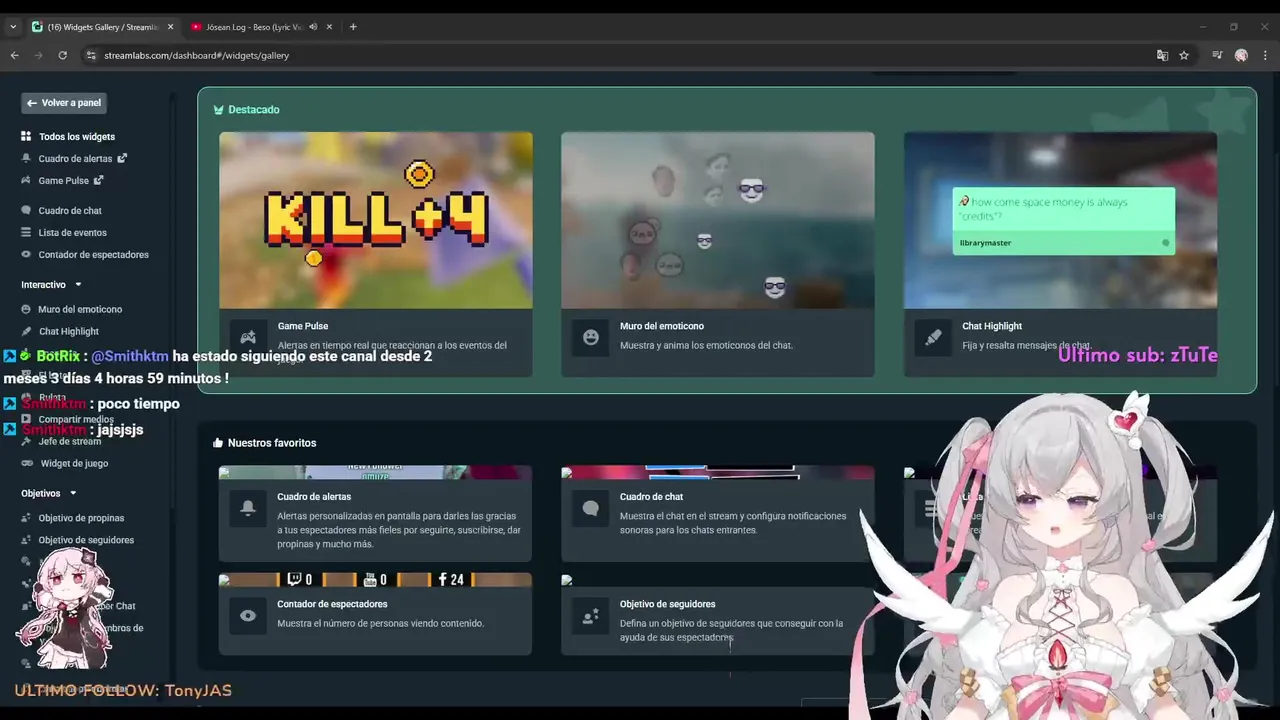Image resolution: width=1280 pixels, height=720 pixels.
Task: Go back with Volver a panel button
Action: click(x=64, y=102)
